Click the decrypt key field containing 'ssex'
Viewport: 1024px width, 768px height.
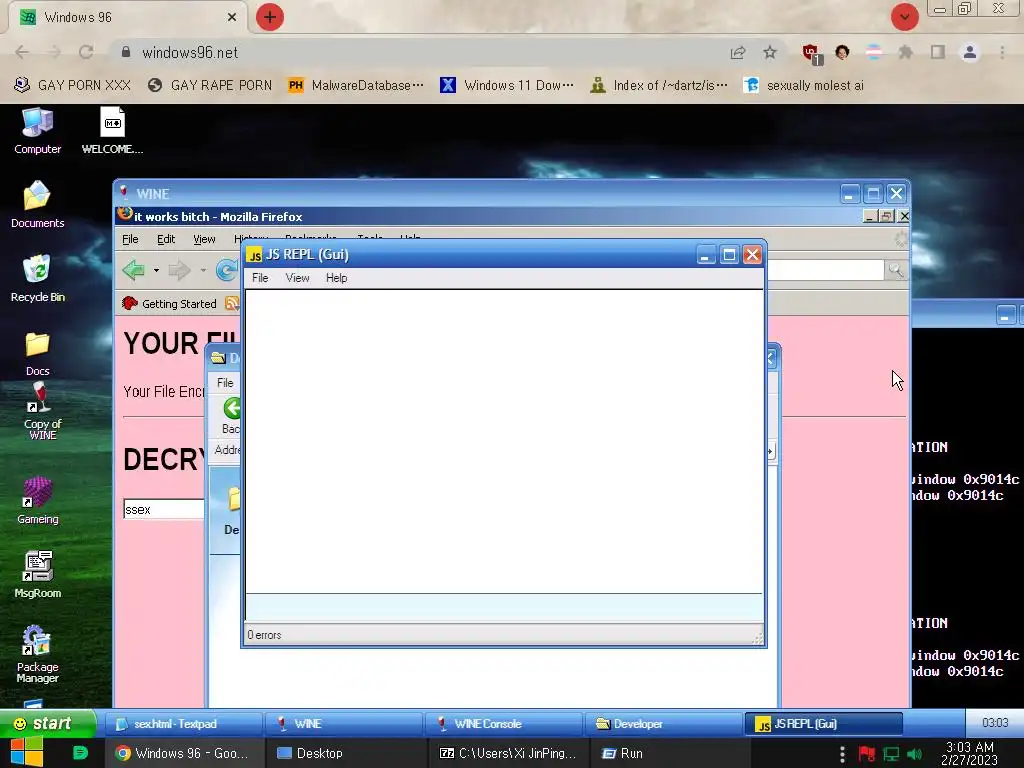(x=164, y=509)
